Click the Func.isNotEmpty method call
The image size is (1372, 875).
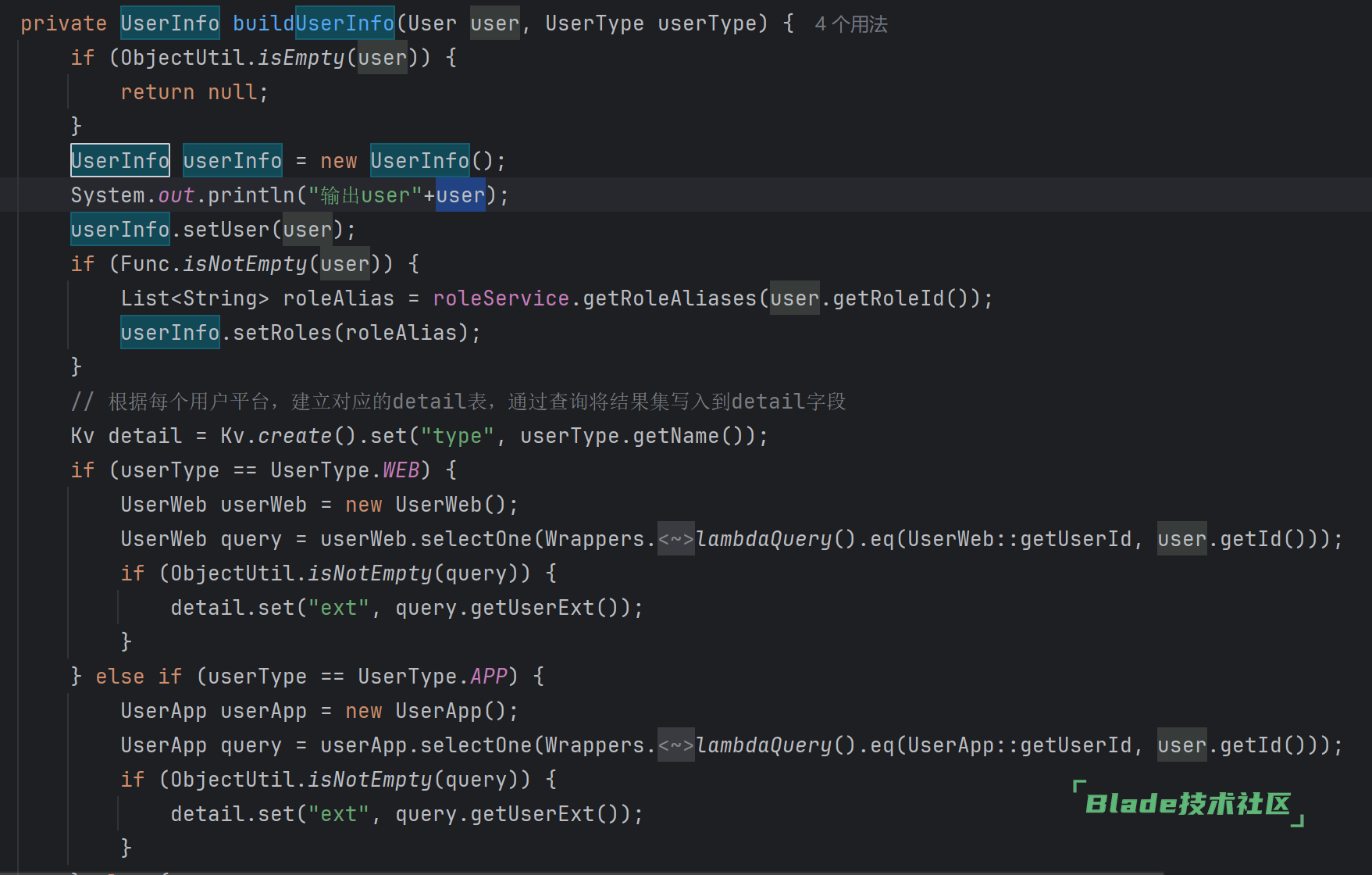click(x=244, y=264)
